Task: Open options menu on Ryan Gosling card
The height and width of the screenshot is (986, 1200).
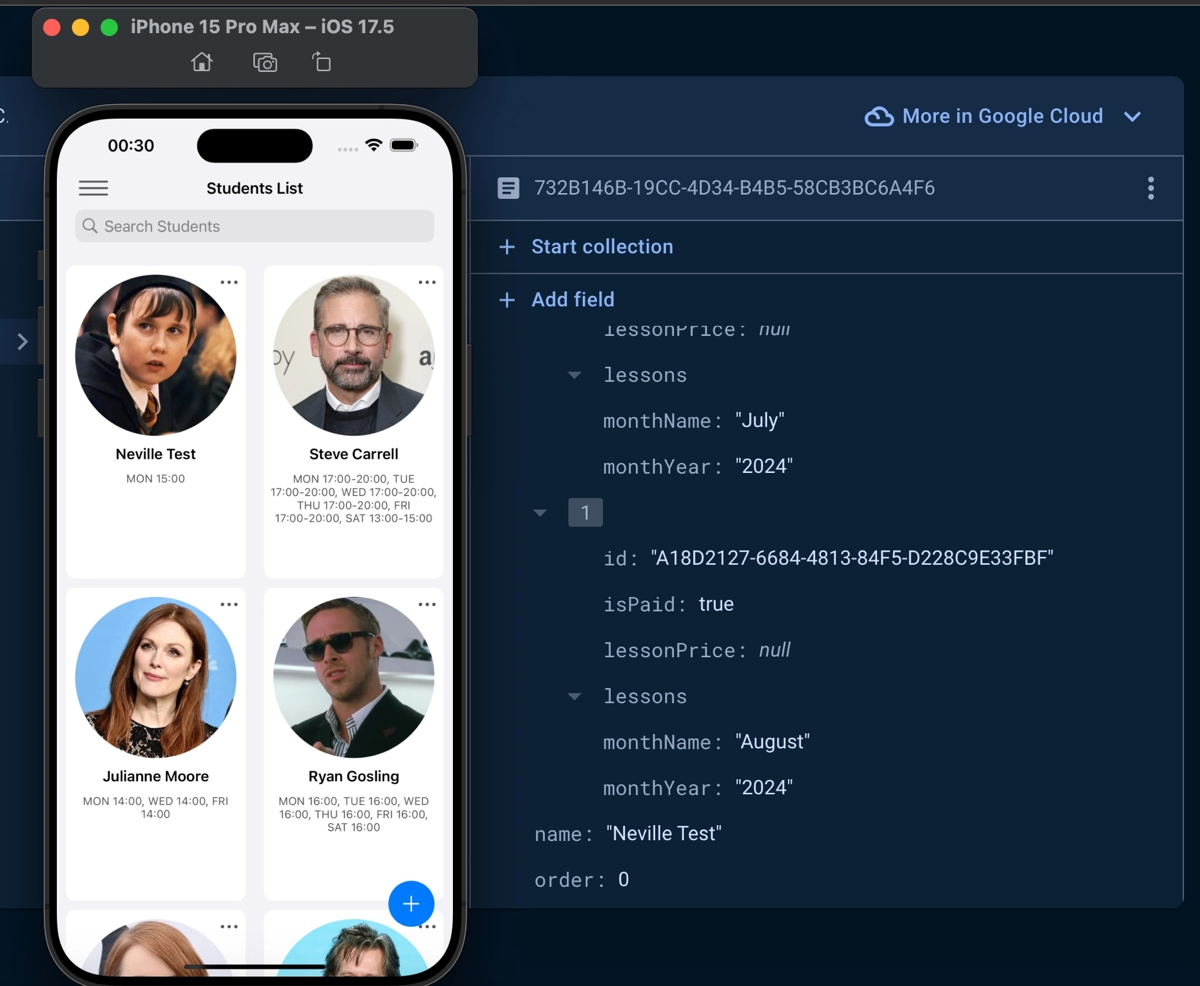Action: coord(427,604)
